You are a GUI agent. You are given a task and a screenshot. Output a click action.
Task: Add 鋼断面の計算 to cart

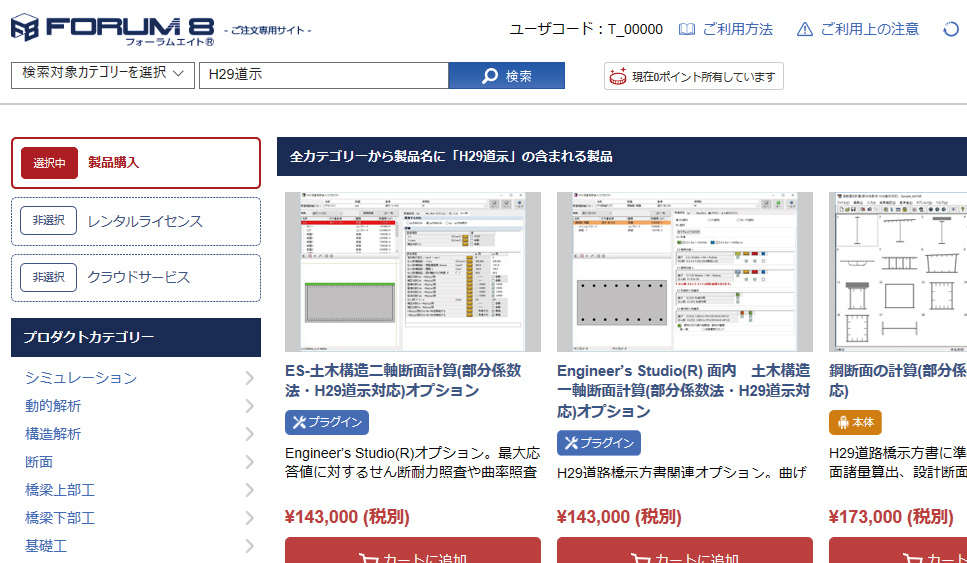(x=898, y=550)
